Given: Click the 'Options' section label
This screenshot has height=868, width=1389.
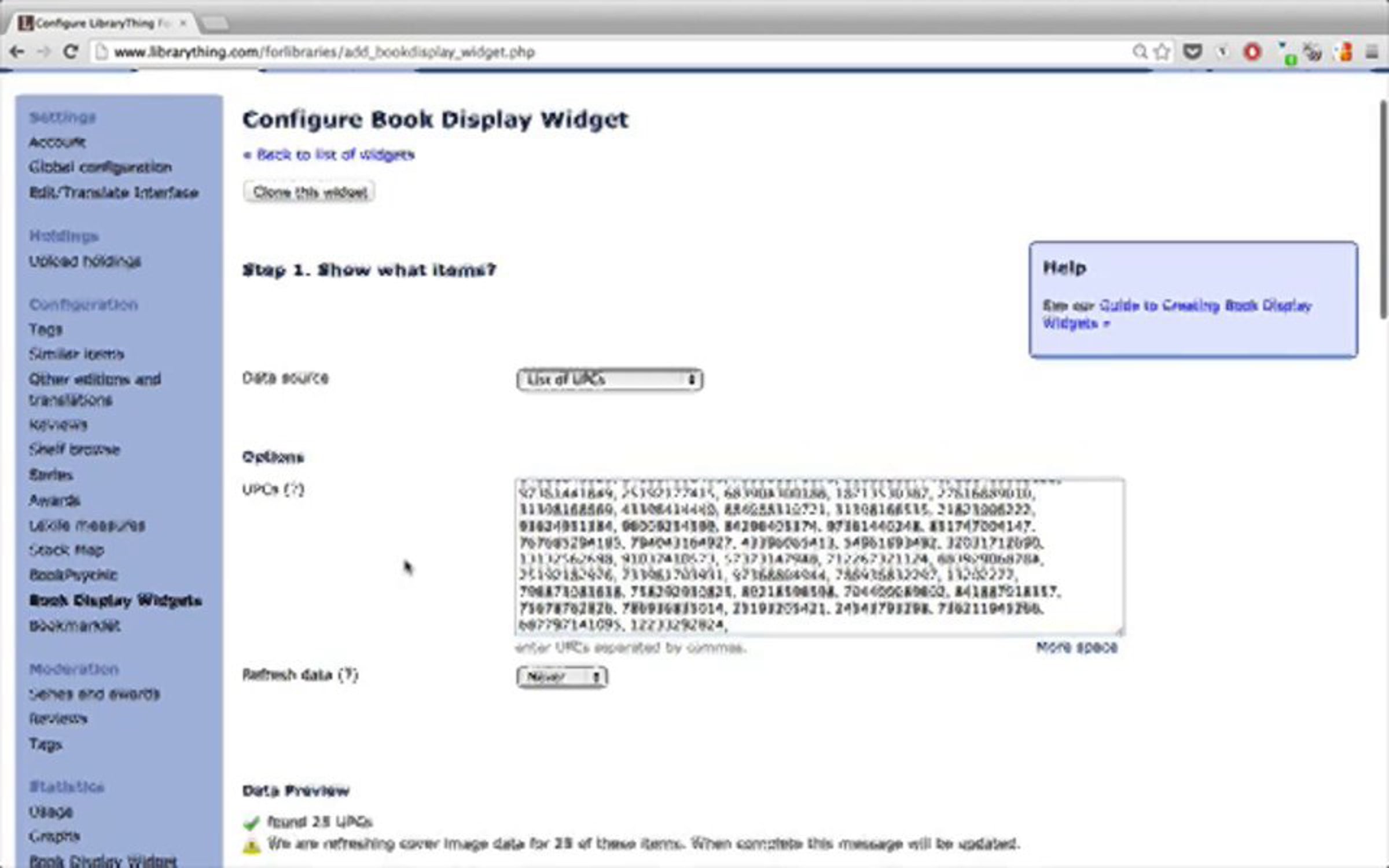Looking at the screenshot, I should coord(273,458).
